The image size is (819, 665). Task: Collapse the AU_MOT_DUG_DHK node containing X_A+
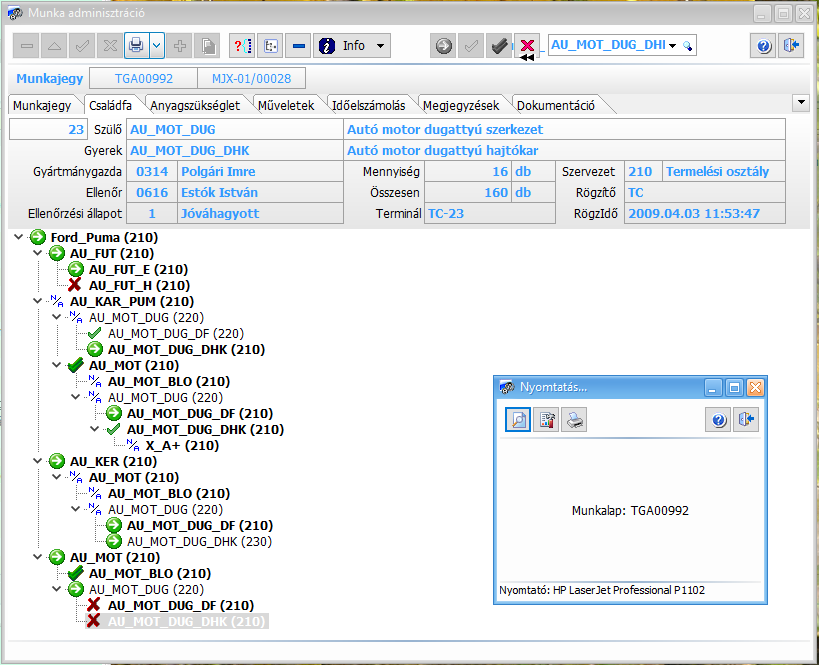tap(95, 429)
